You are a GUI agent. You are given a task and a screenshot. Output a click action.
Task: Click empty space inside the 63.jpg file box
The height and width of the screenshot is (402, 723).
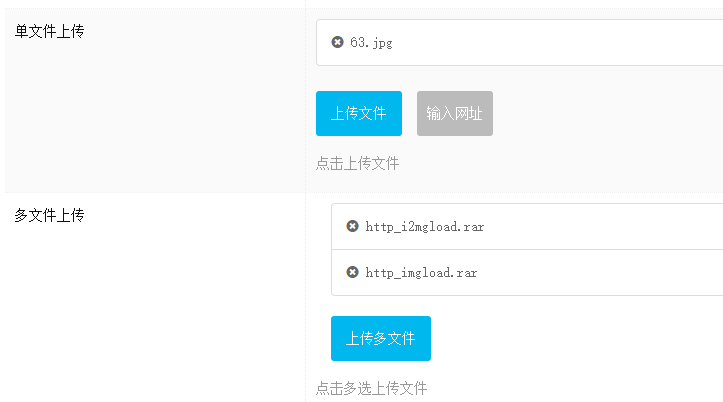553,42
